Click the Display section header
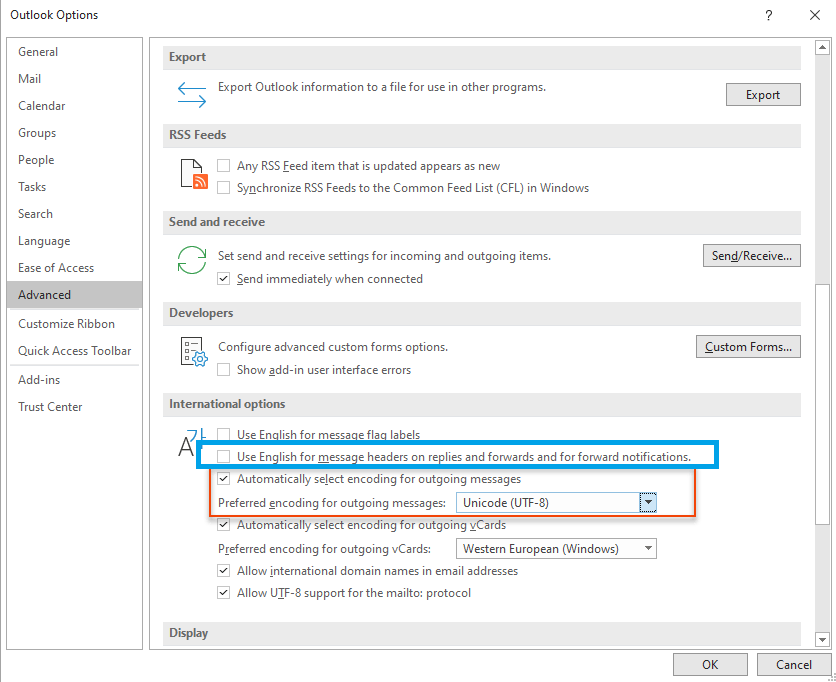 click(x=482, y=633)
